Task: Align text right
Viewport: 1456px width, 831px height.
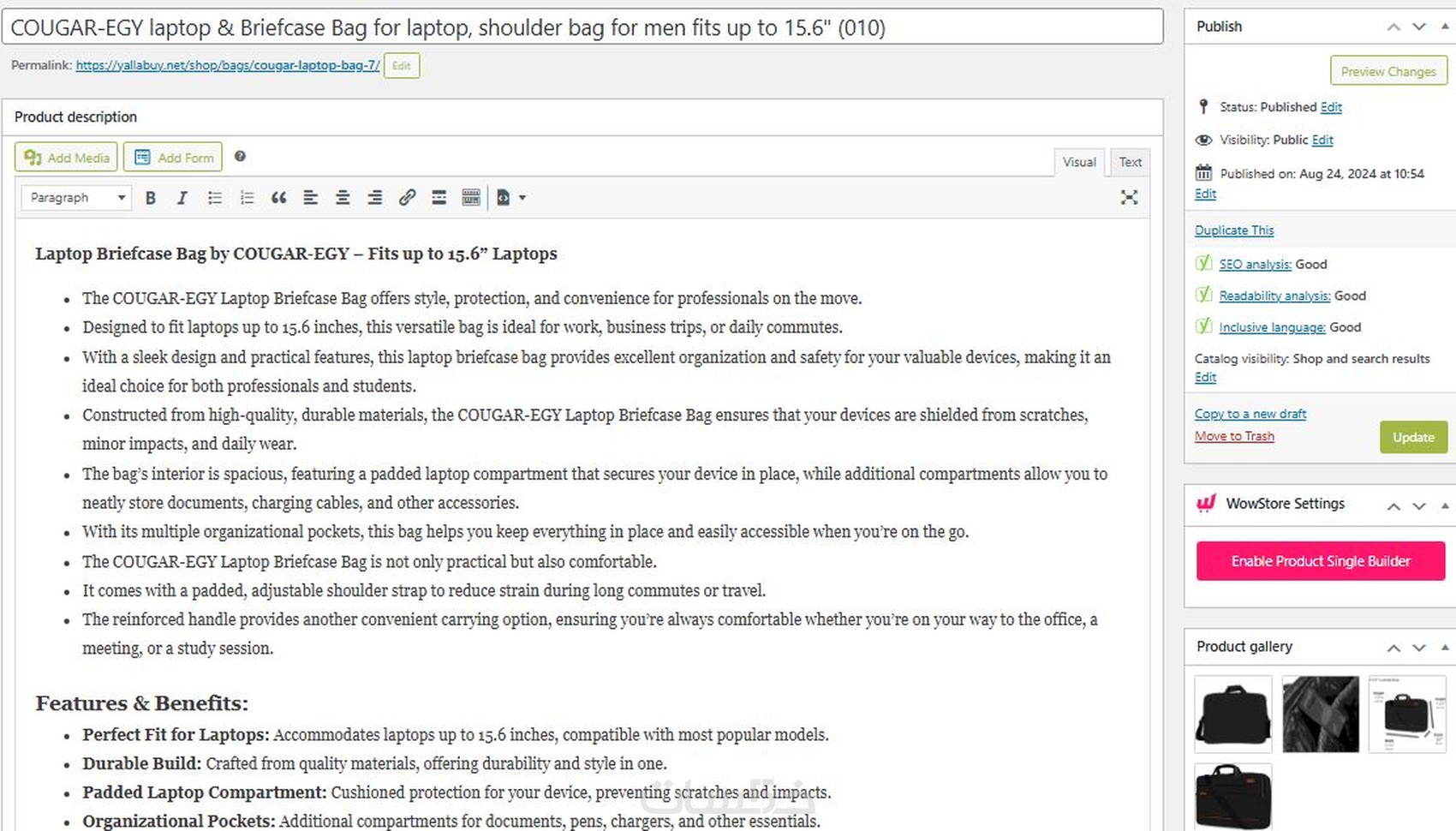Action: pyautogui.click(x=375, y=198)
